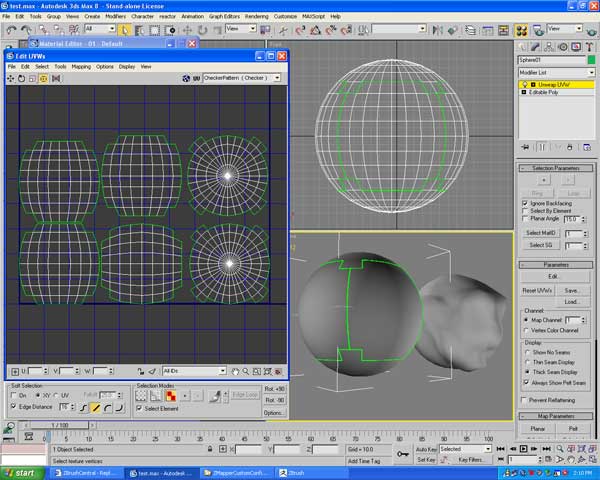Open the Rendering menu
The image size is (600, 480).
256,16
